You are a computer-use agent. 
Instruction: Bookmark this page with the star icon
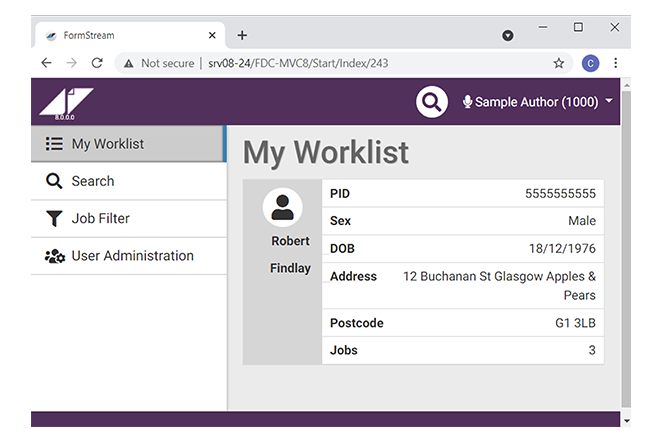click(559, 63)
